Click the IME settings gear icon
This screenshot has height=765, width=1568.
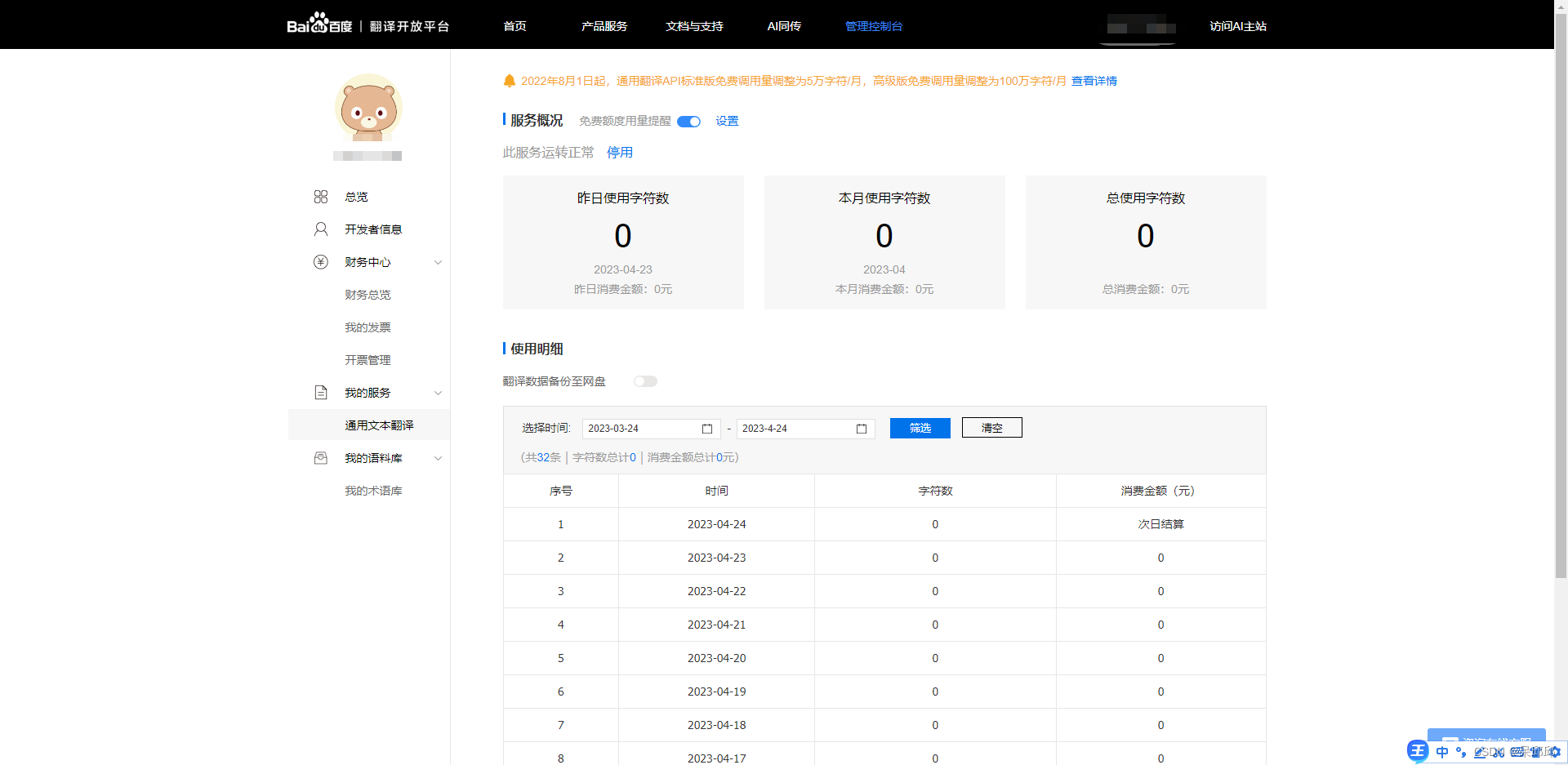coord(1555,752)
